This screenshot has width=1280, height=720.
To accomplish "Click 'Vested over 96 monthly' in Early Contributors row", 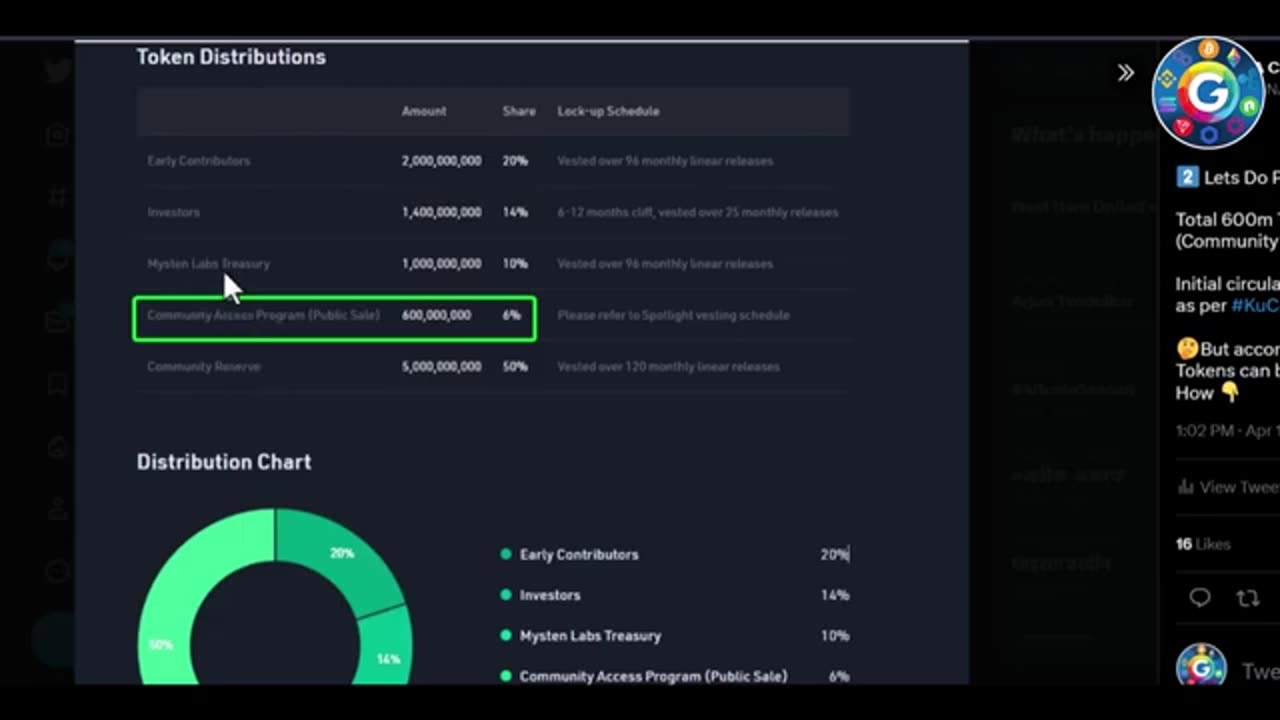I will point(665,161).
